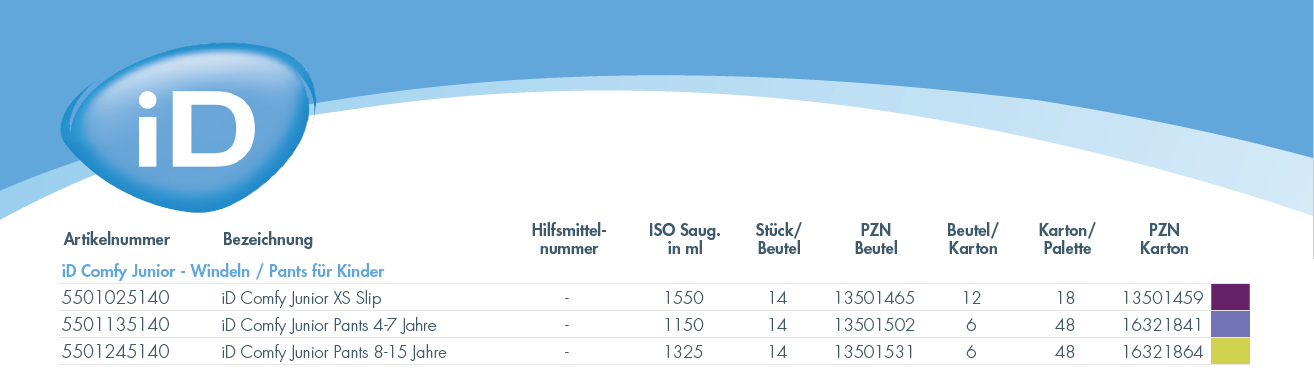Screen dimensions: 1314x372
Task: Click PZN Beutel value 13501502
Action: click(x=875, y=324)
